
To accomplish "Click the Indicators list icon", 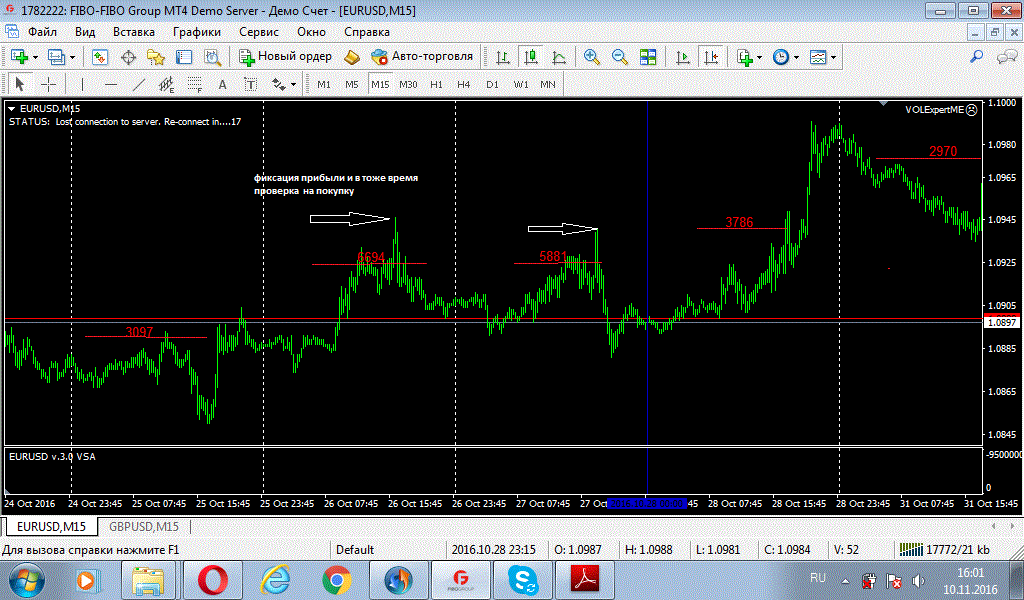I will [x=744, y=57].
